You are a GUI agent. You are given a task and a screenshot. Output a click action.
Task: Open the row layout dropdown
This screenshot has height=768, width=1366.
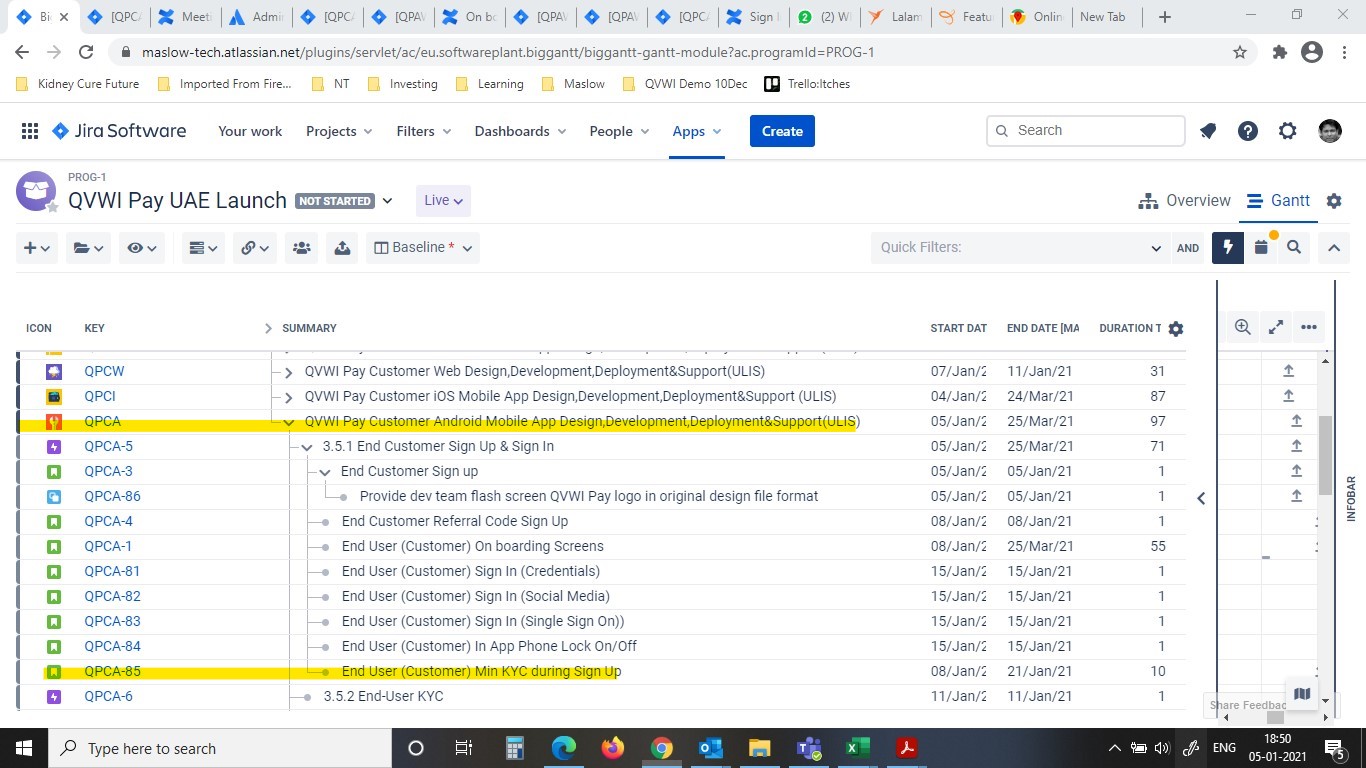point(203,247)
